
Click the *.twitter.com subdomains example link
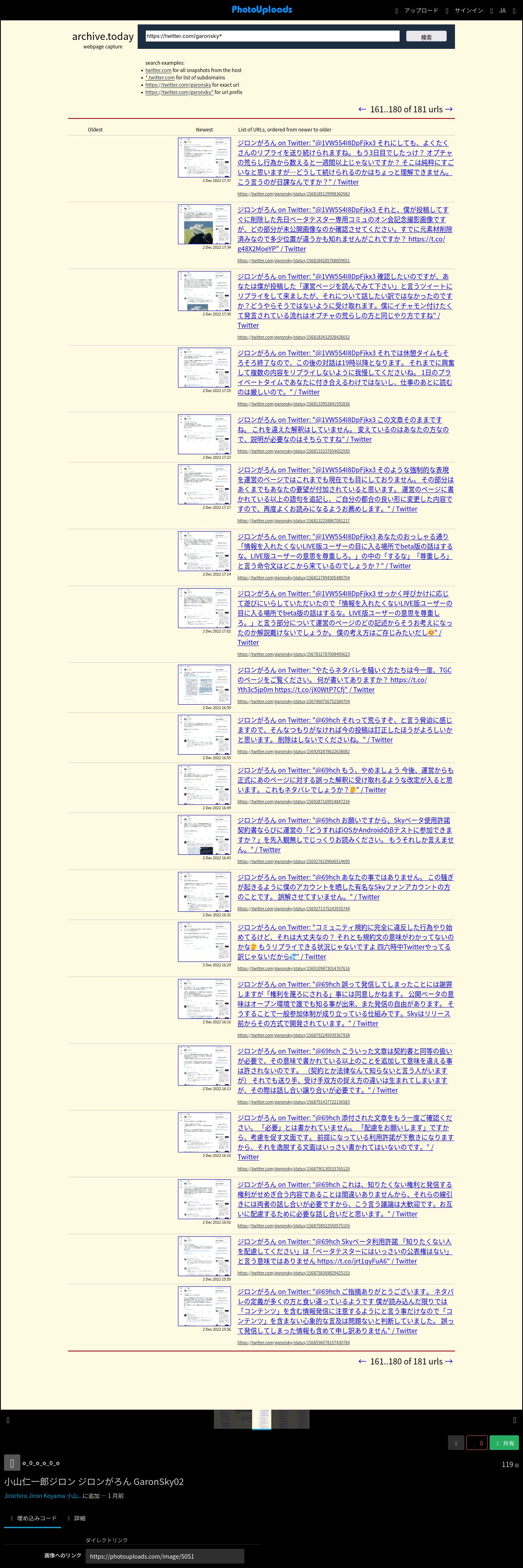tap(160, 78)
